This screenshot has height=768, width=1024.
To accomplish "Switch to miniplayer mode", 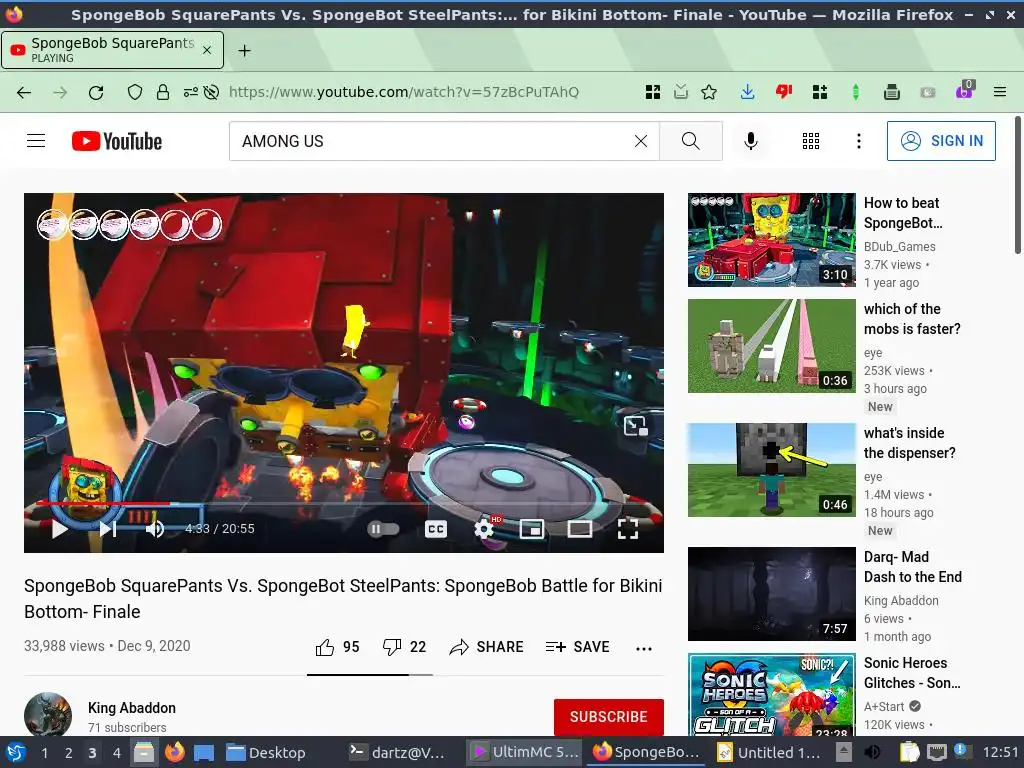I will (532, 529).
